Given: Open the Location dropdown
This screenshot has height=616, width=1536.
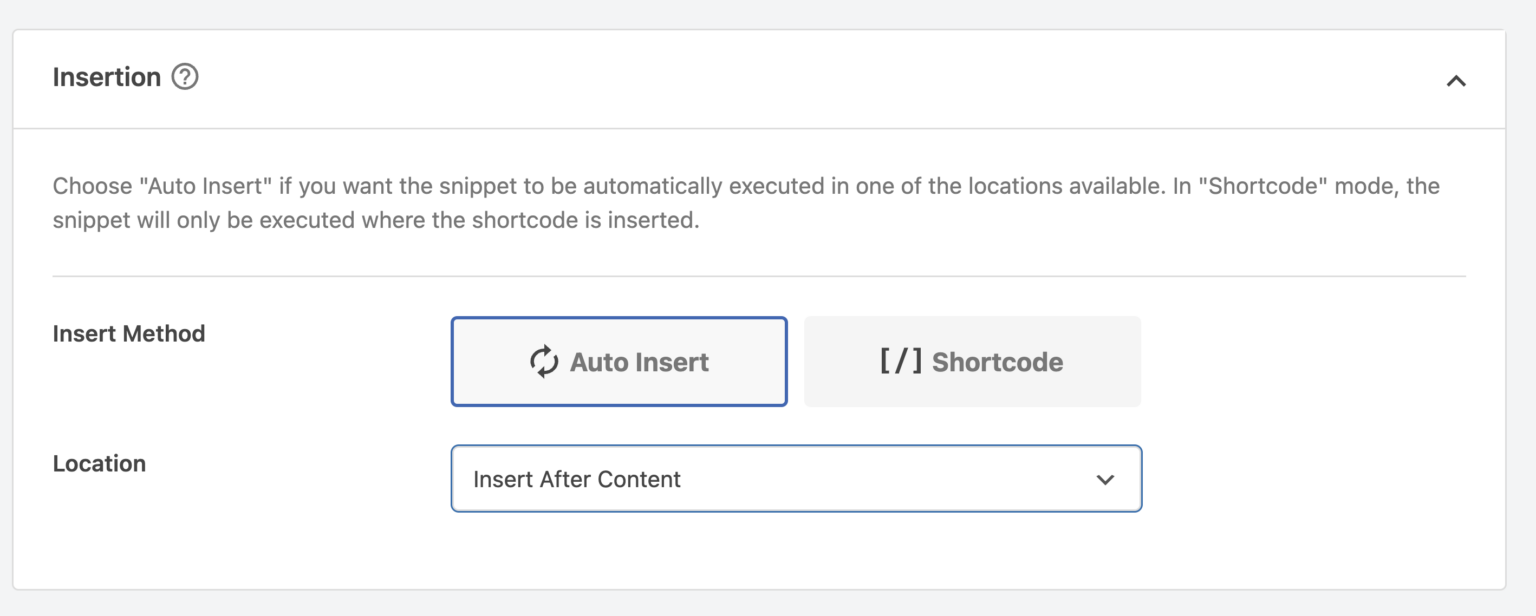Looking at the screenshot, I should click(796, 479).
